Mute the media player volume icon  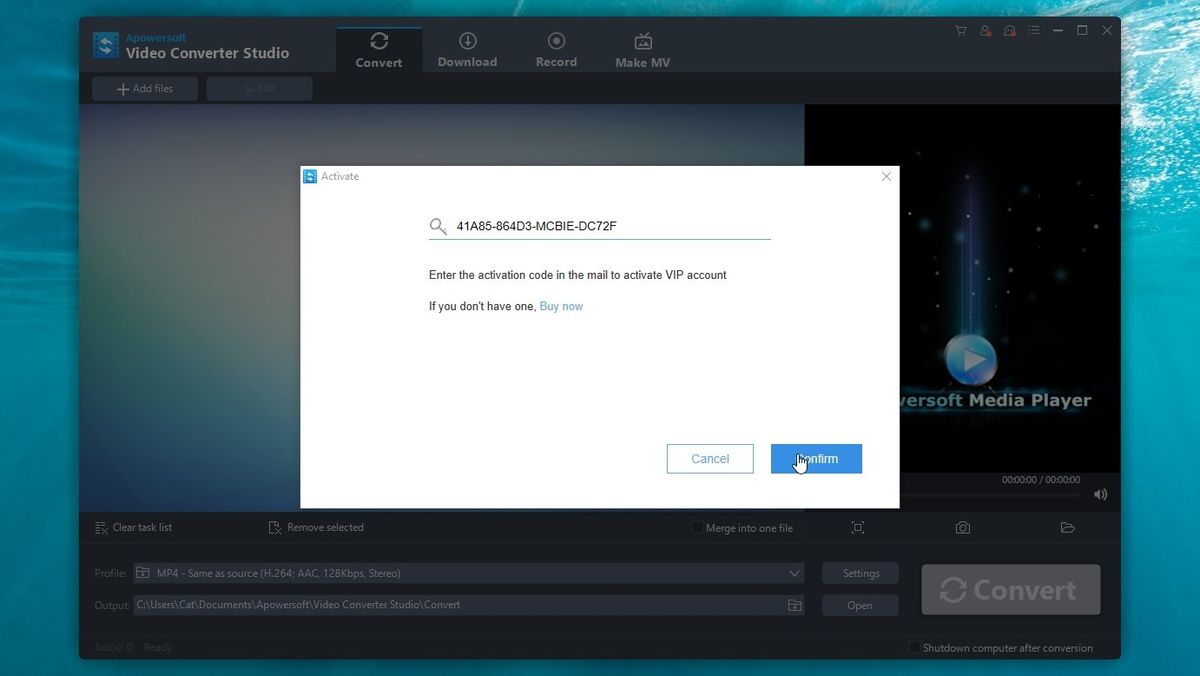coord(1101,494)
